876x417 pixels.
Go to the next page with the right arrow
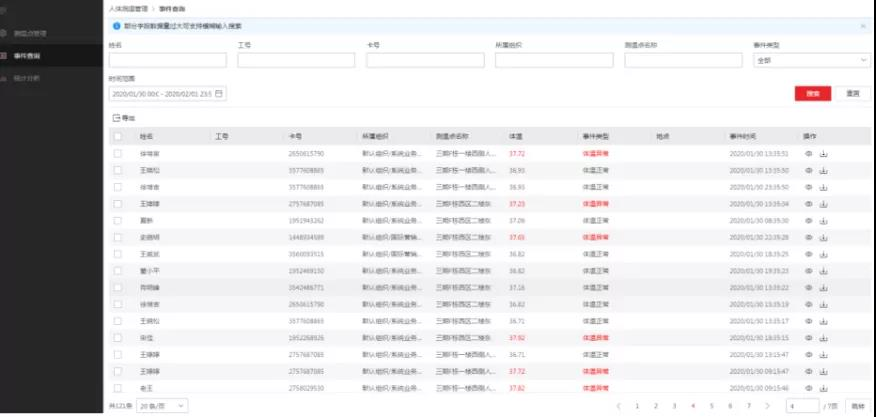(x=767, y=406)
